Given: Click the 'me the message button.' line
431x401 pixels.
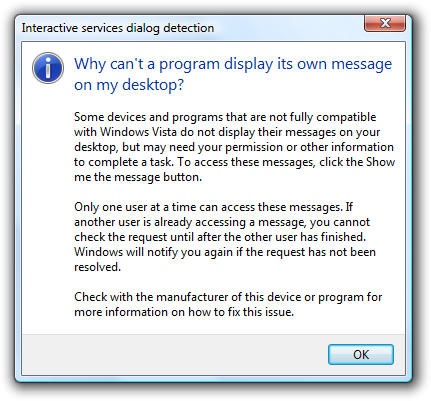Looking at the screenshot, I should coord(138,177).
